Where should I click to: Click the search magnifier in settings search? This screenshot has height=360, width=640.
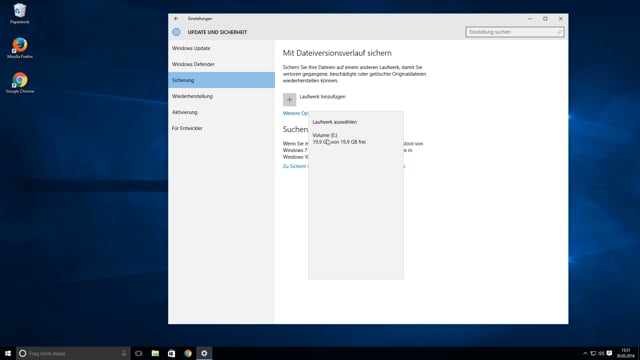[x=559, y=32]
